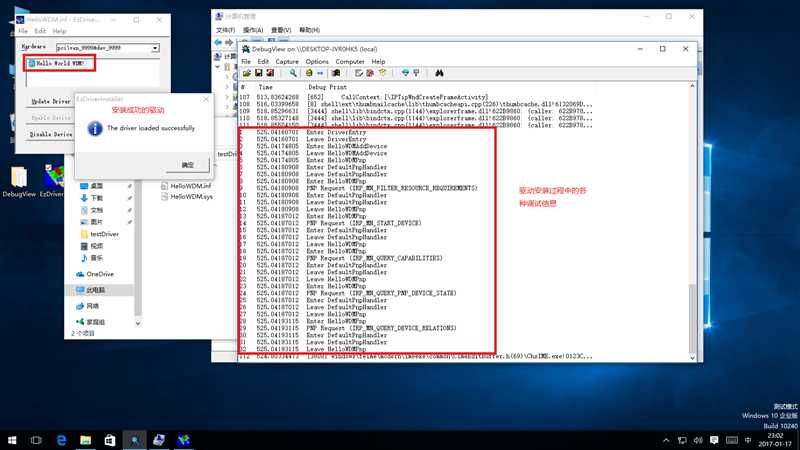The width and height of the screenshot is (800, 450).
Task: Click the Update Driver button
Action: [x=51, y=102]
